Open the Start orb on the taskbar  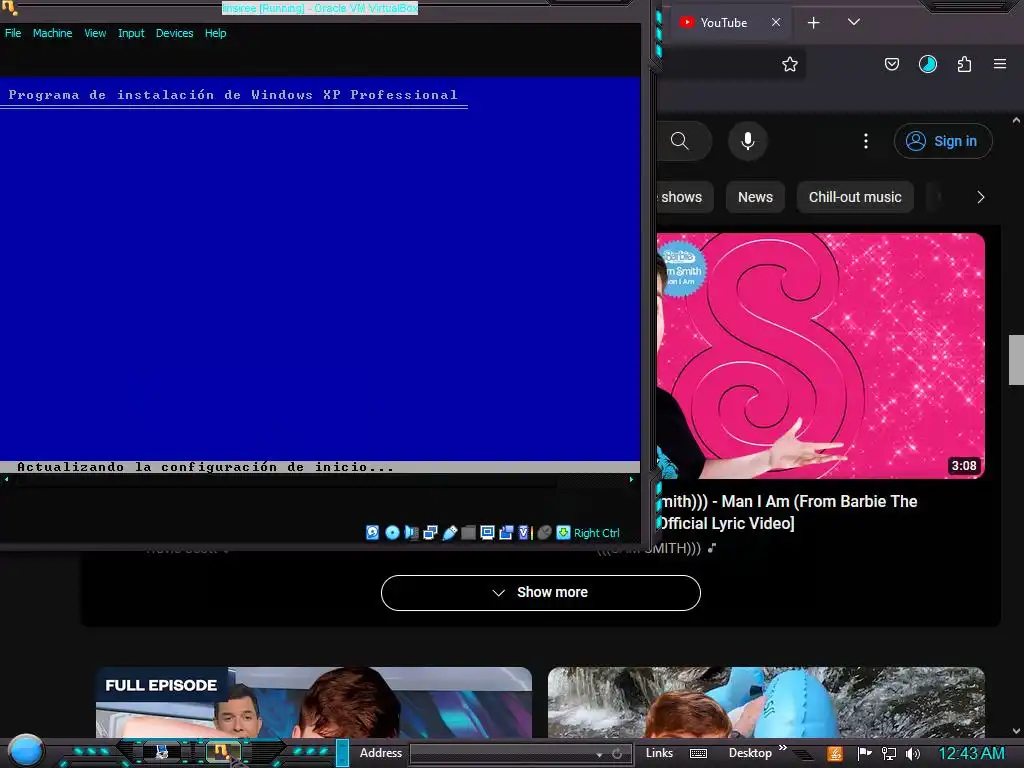pos(25,751)
